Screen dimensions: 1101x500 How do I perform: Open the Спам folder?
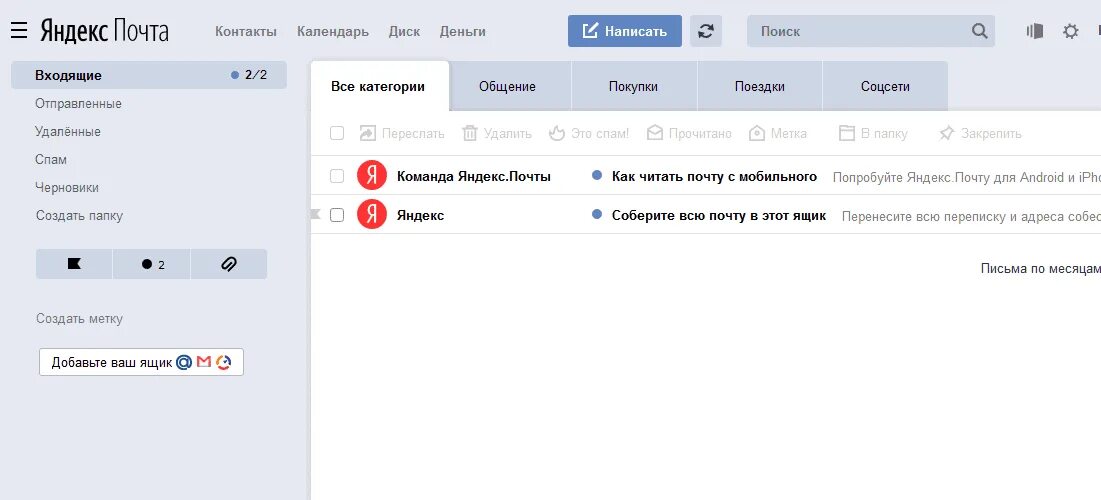(51, 159)
